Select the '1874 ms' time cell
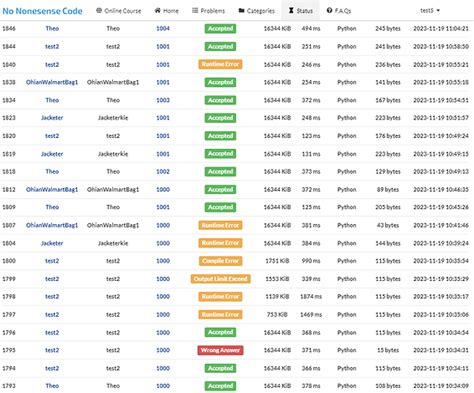The height and width of the screenshot is (393, 474). pos(311,297)
